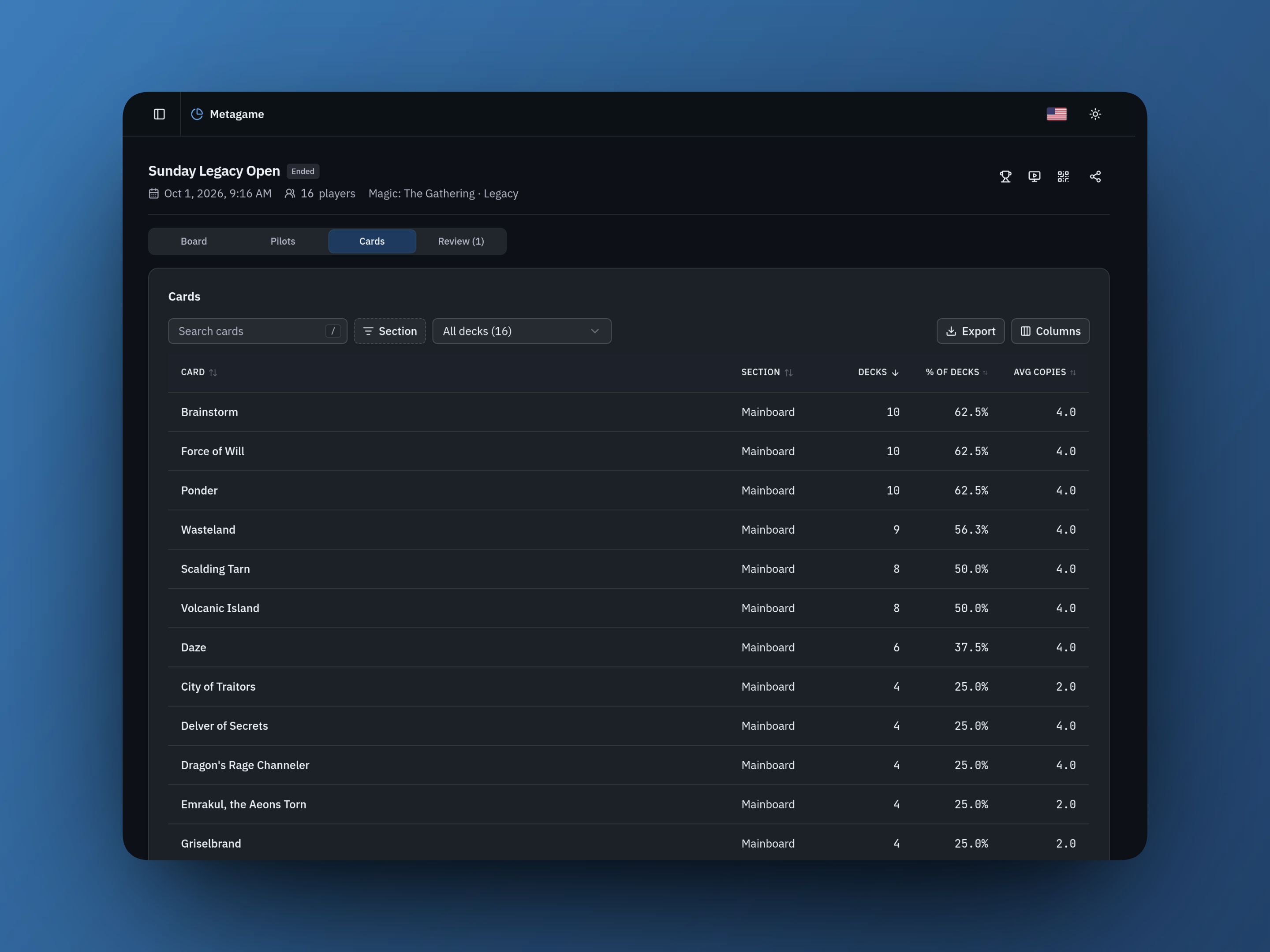Select the City of Traitors row

point(629,686)
